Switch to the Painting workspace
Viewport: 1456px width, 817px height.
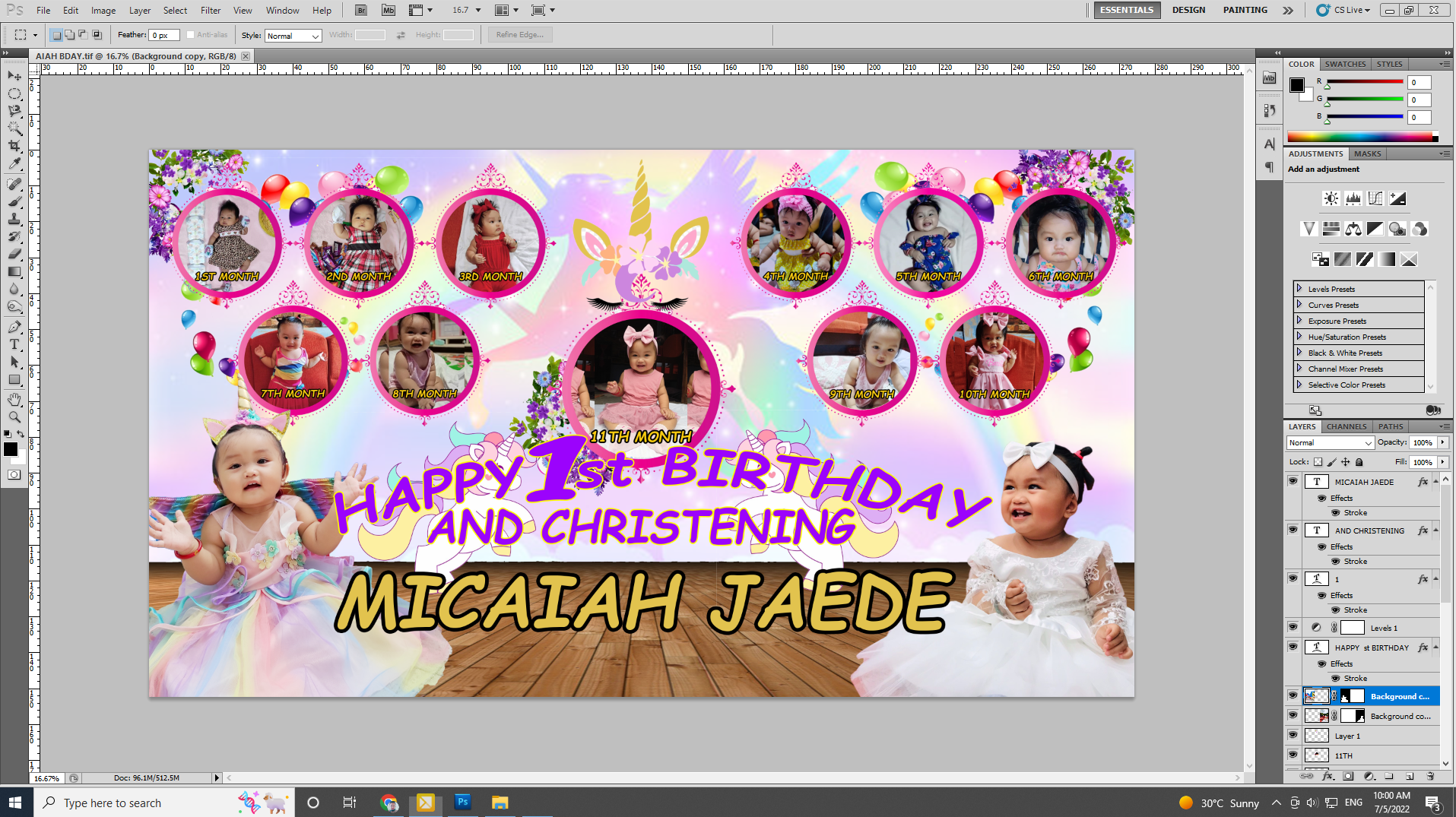click(x=1245, y=10)
